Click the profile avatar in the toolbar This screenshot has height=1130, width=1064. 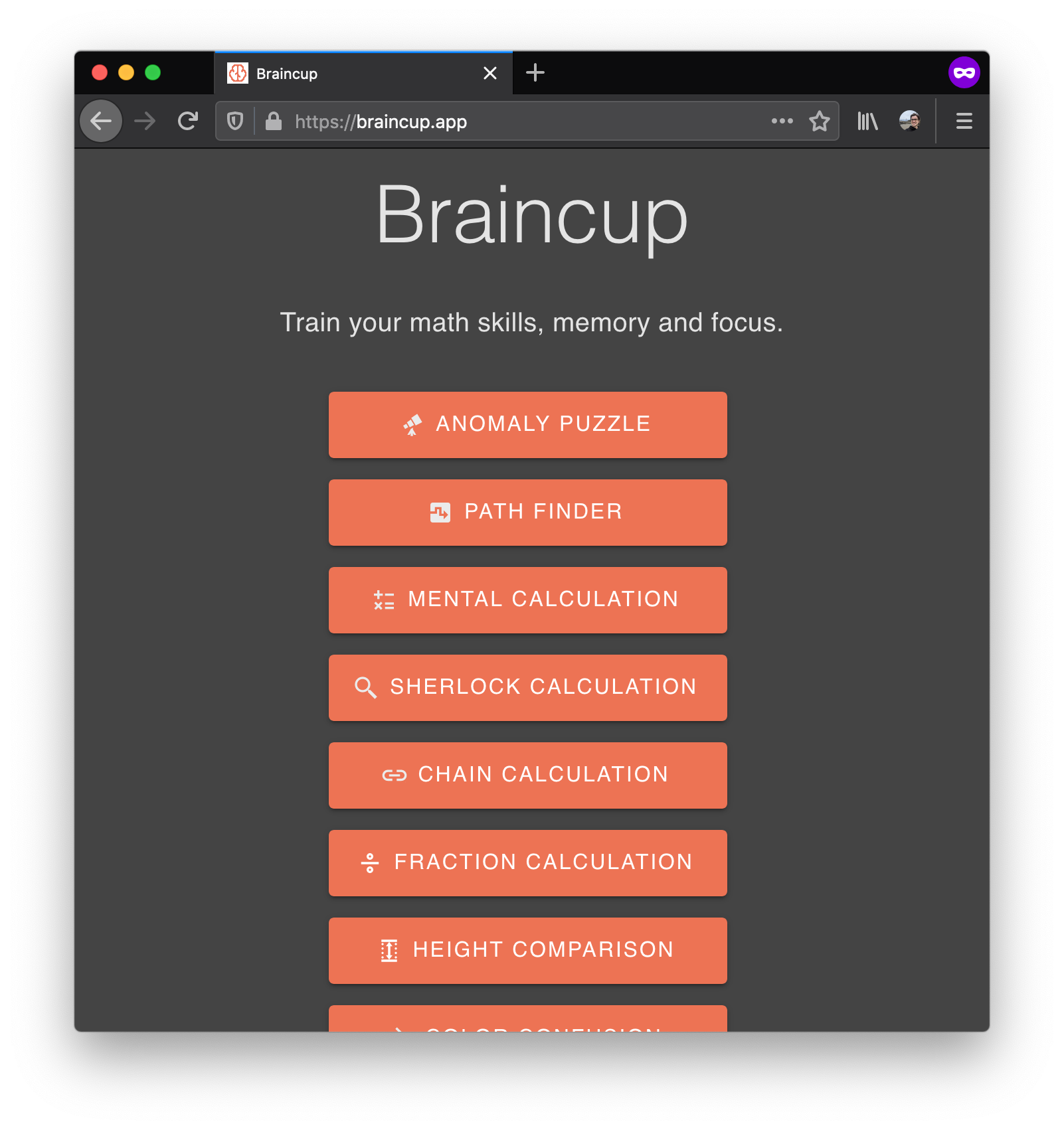pos(910,121)
